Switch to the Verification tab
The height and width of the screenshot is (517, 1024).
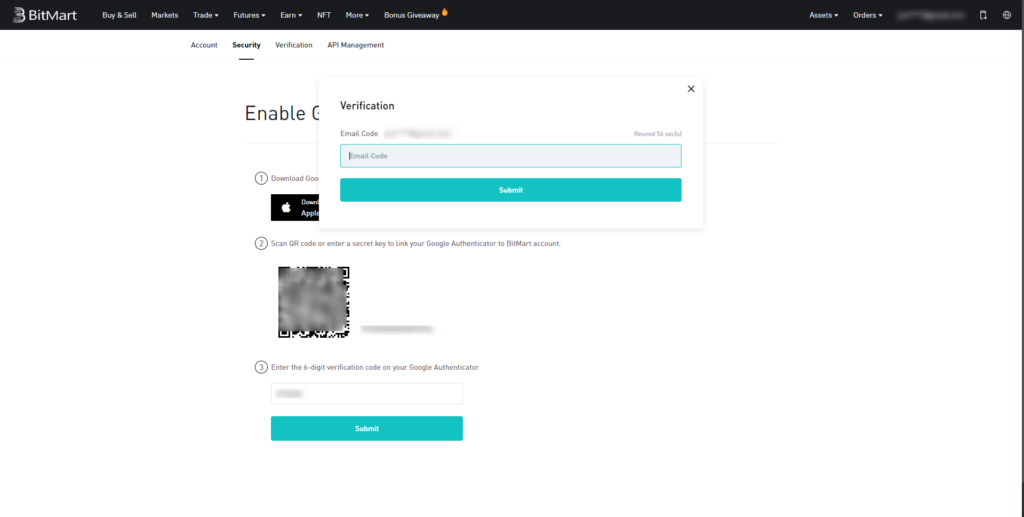coord(294,45)
